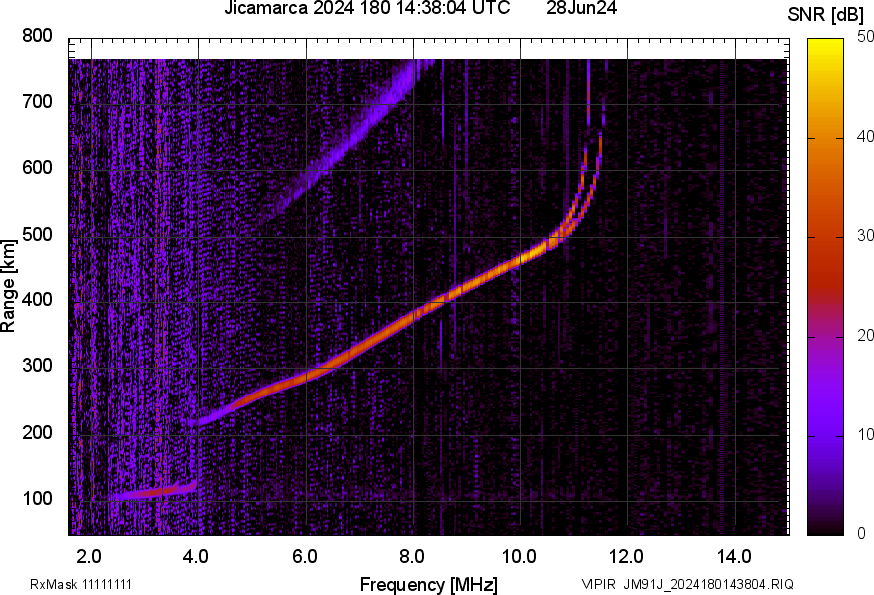Click the range tick label '700'
This screenshot has width=874, height=595.
(x=37, y=101)
